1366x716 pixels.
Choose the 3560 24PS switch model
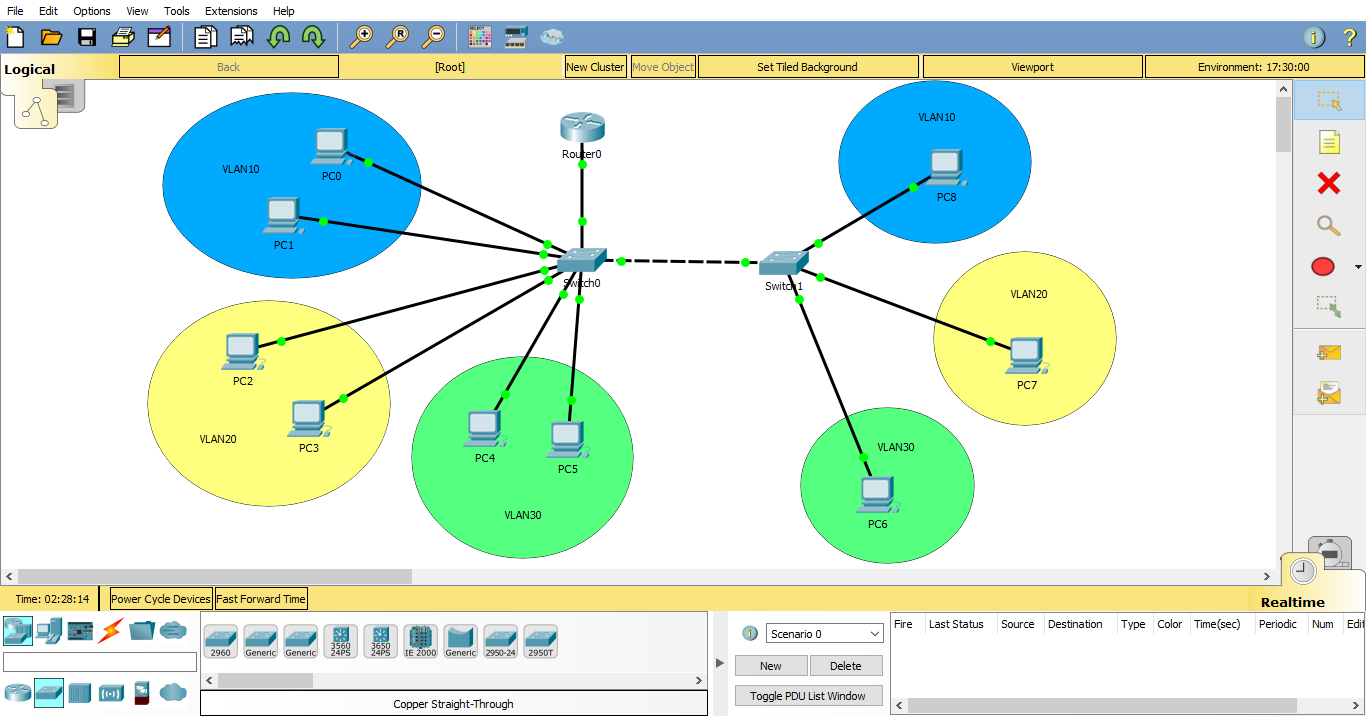[x=341, y=640]
